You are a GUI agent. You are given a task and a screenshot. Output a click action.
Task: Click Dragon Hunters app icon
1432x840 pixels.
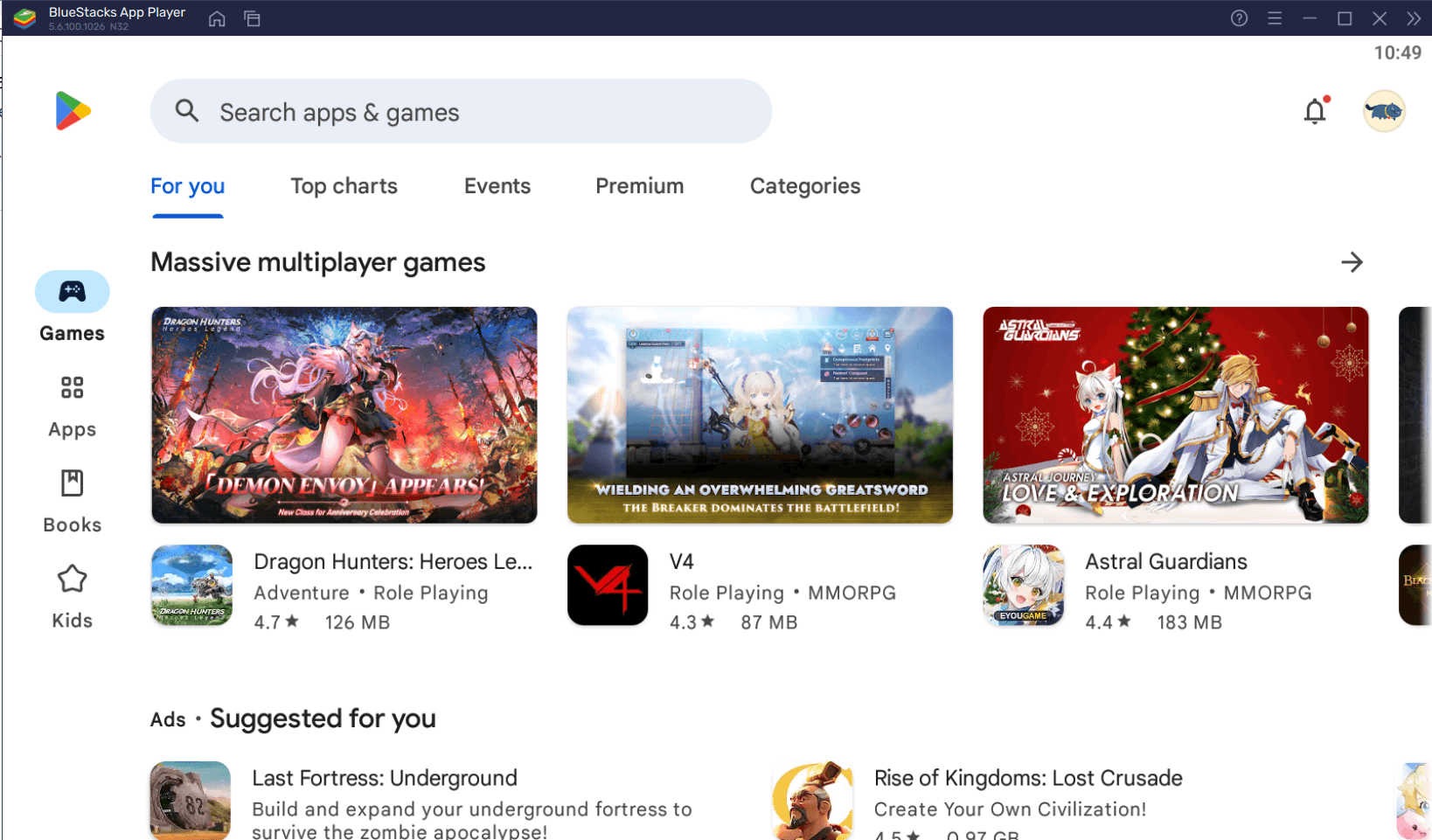pos(191,585)
